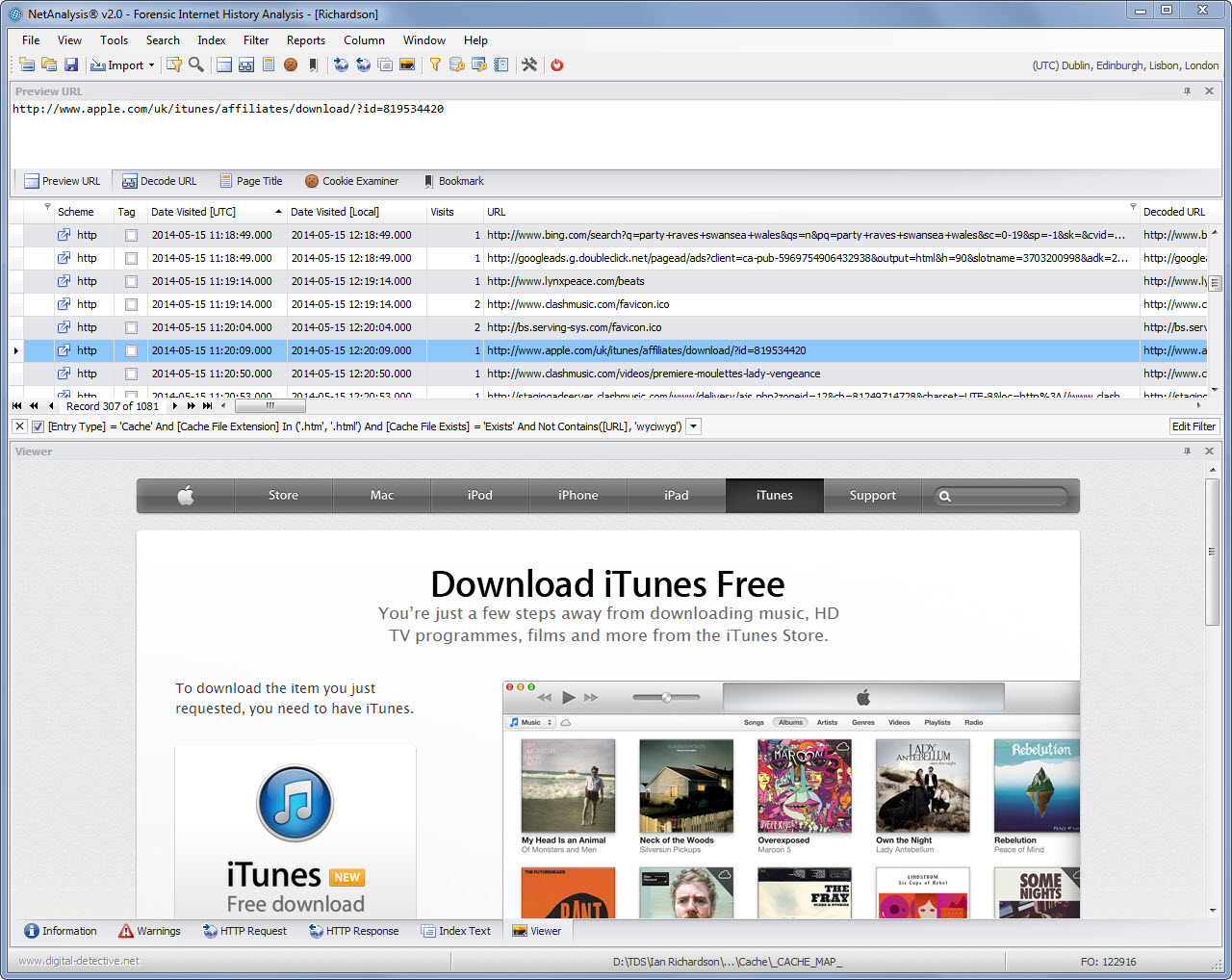Screen dimensions: 1232x980
Task: Click the iTunes music note logo
Action: click(x=295, y=803)
